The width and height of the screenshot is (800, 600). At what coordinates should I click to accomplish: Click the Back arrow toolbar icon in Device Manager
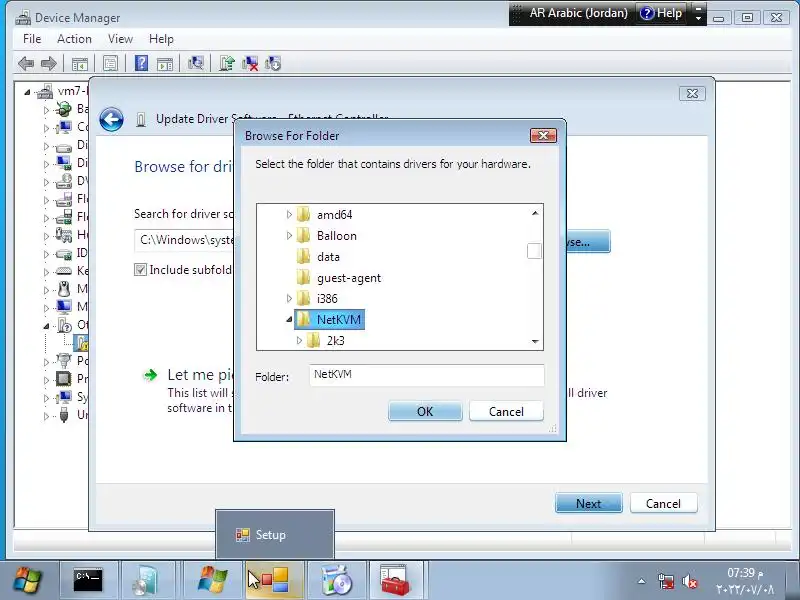point(26,64)
